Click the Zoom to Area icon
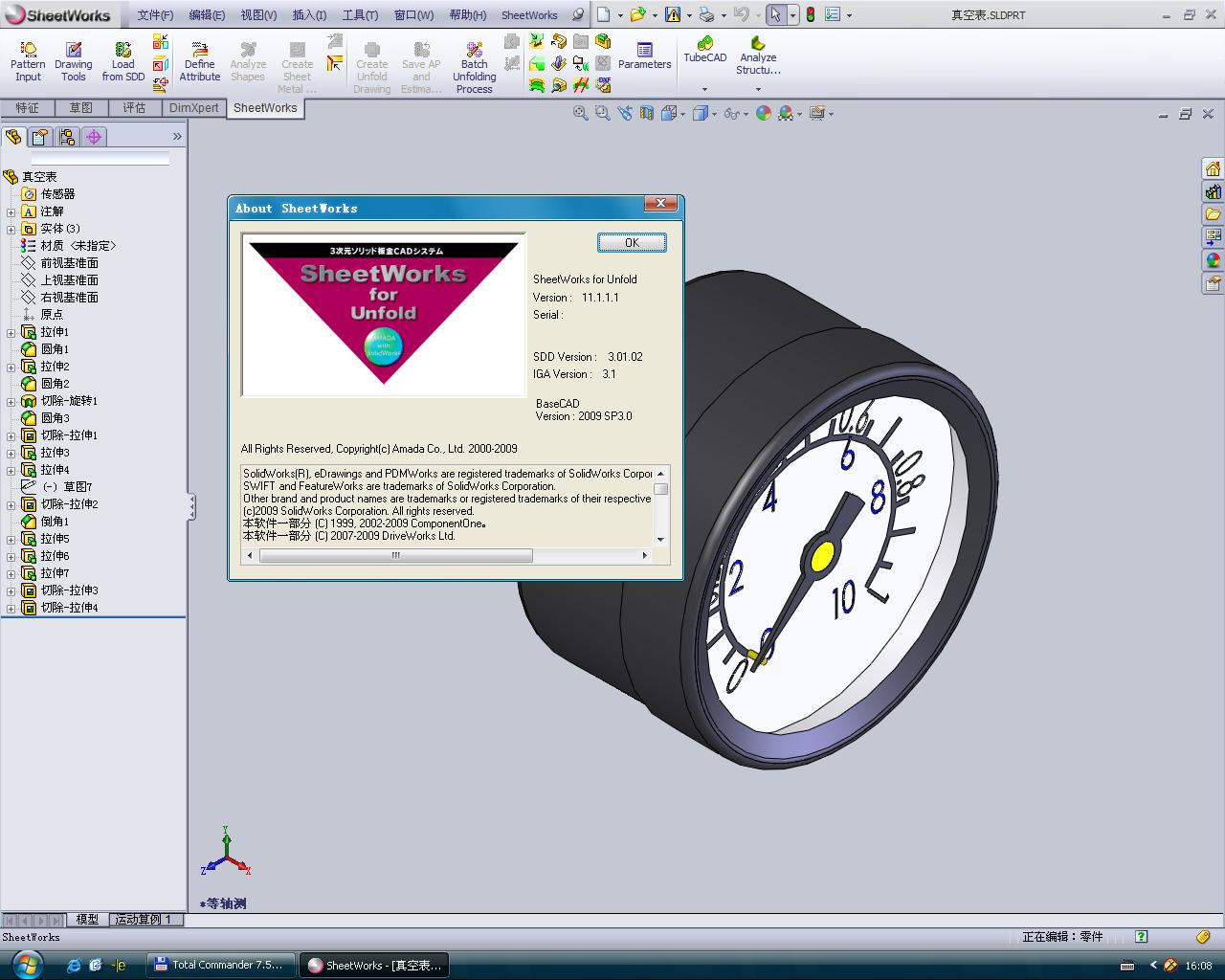This screenshot has height=980, width=1225. tap(602, 113)
